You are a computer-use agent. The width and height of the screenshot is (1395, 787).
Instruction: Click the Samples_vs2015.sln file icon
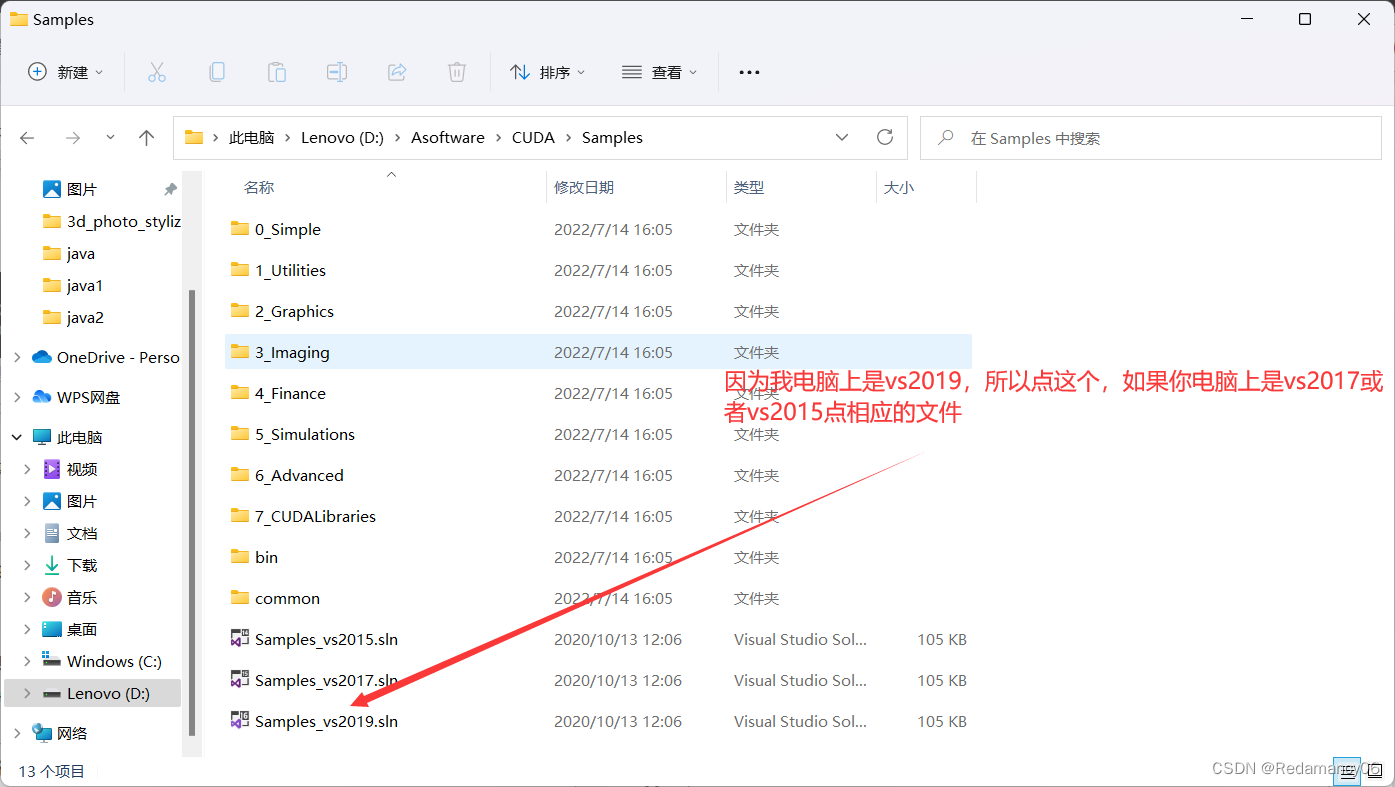coord(240,638)
